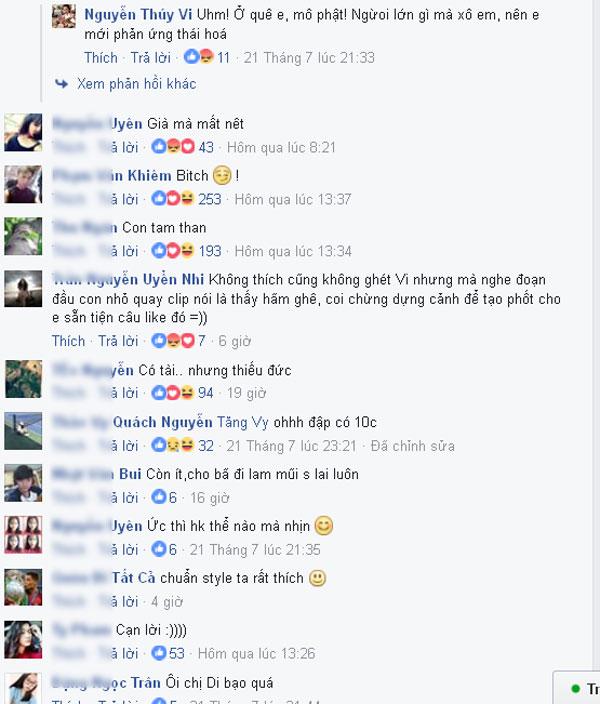
Task: Expand 'Xem phản hồi khác' replies
Action: (136, 84)
